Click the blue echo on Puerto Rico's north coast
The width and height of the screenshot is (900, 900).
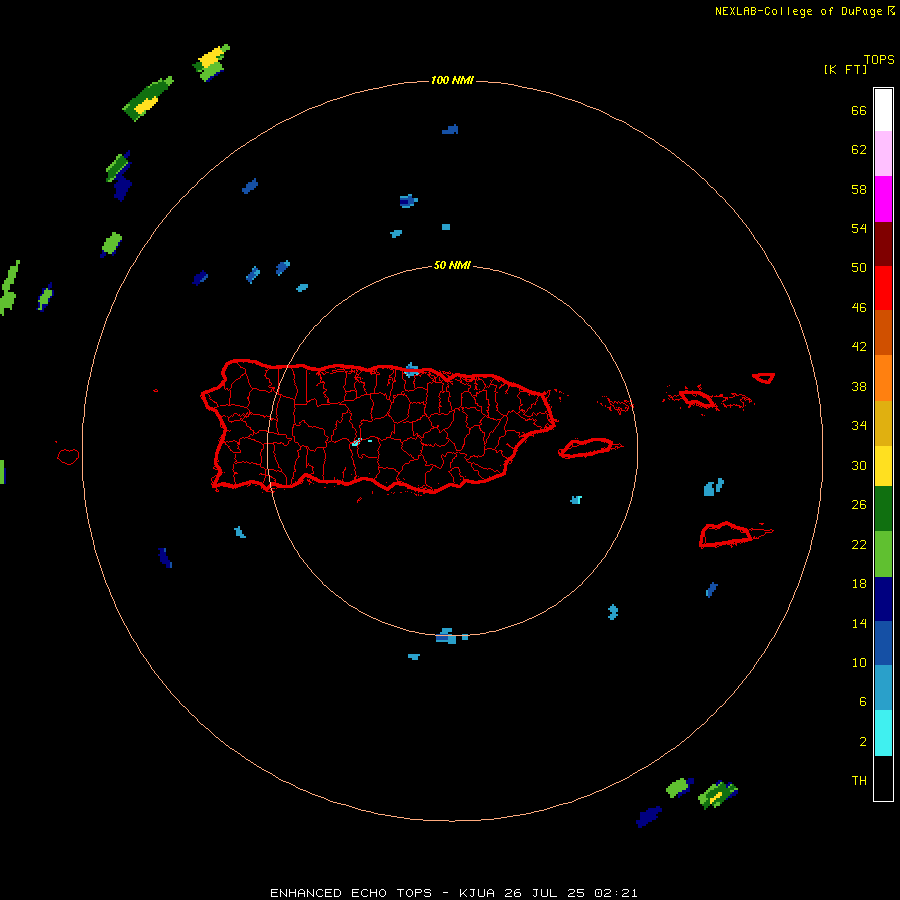click(x=412, y=370)
